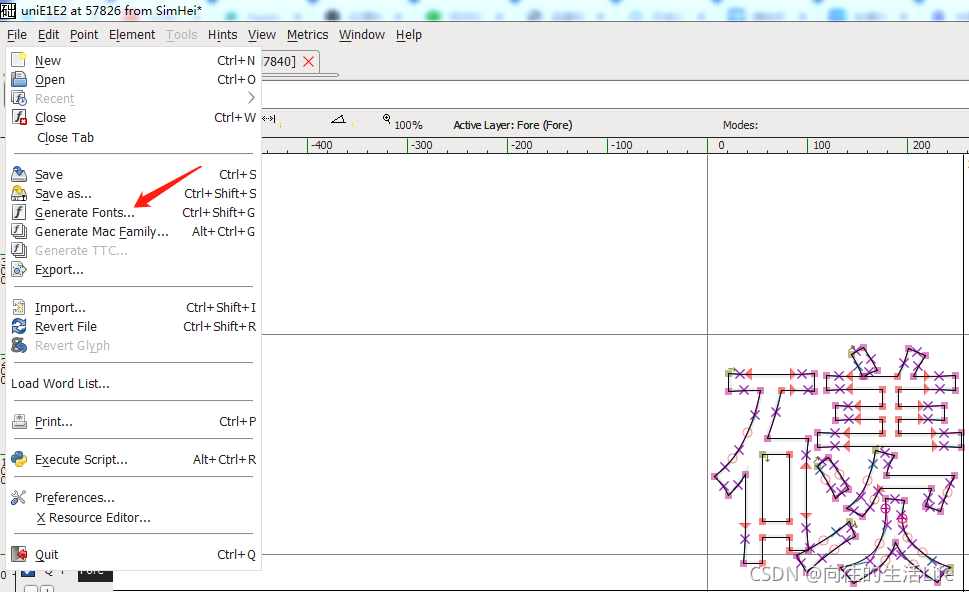
Task: Select Save menu entry
Action: [133, 174]
